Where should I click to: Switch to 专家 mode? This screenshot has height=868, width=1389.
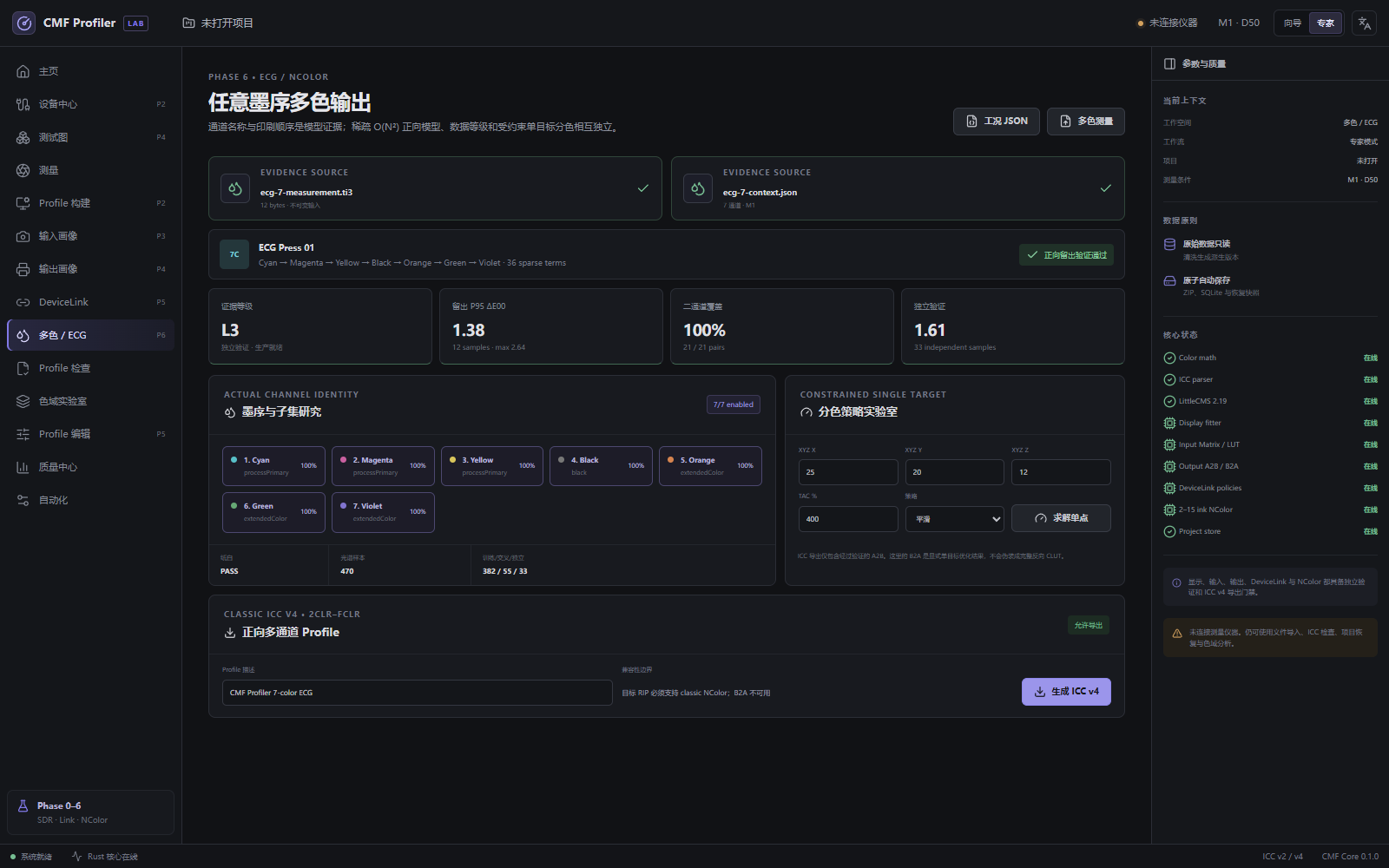[x=1326, y=23]
